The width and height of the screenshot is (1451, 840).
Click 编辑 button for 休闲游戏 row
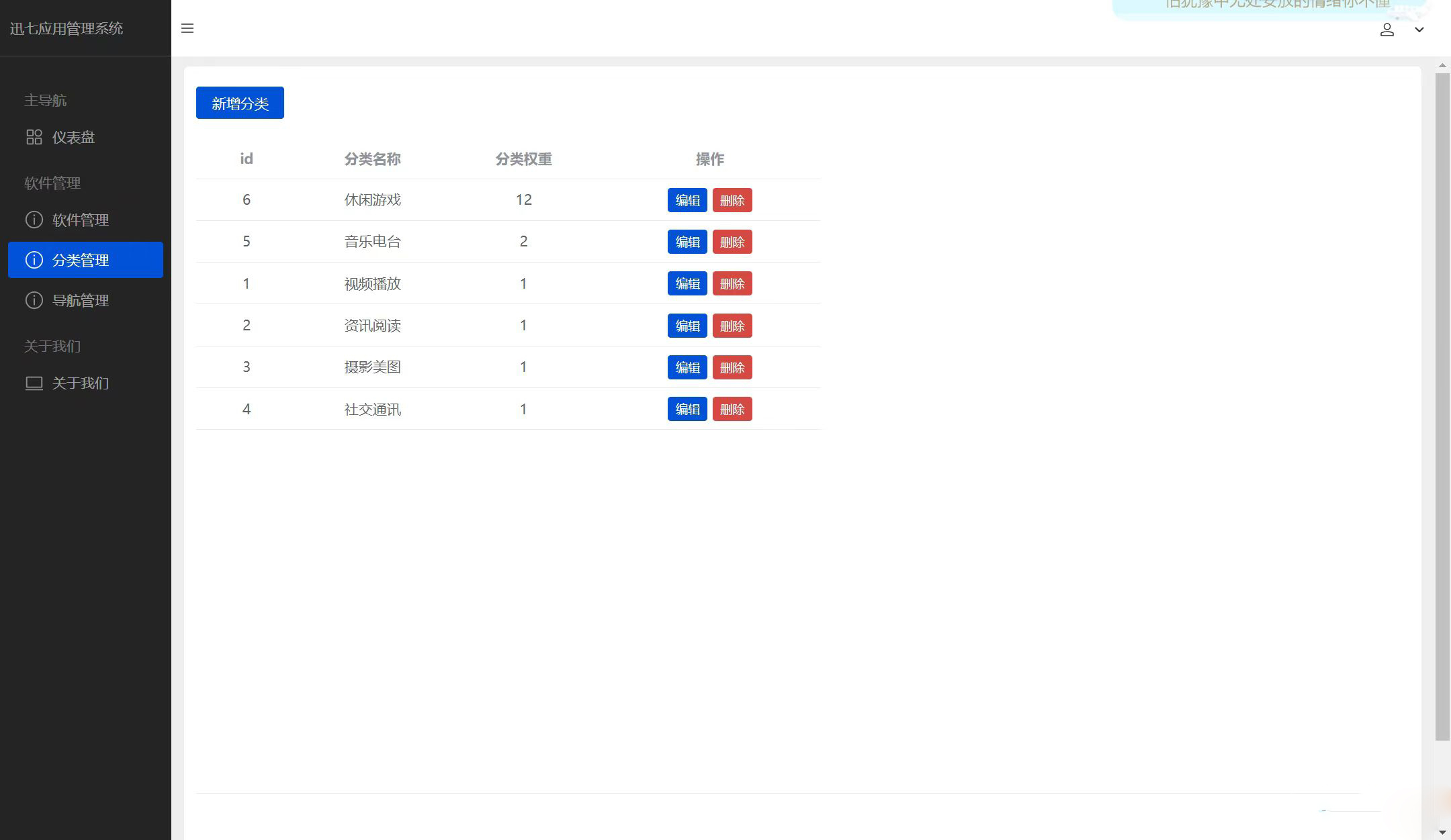click(x=687, y=200)
